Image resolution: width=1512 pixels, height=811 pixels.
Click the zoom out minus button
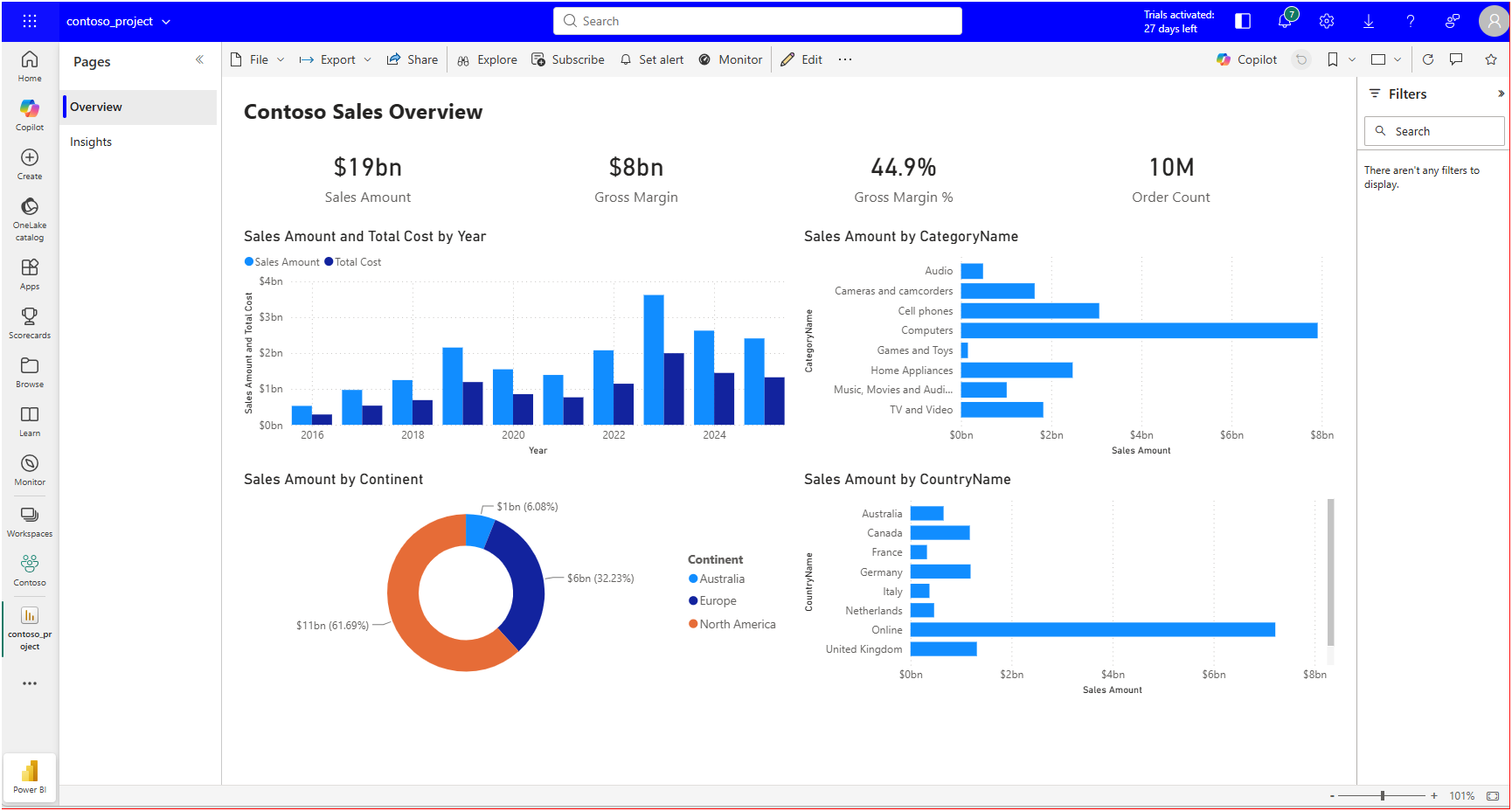(x=1332, y=796)
